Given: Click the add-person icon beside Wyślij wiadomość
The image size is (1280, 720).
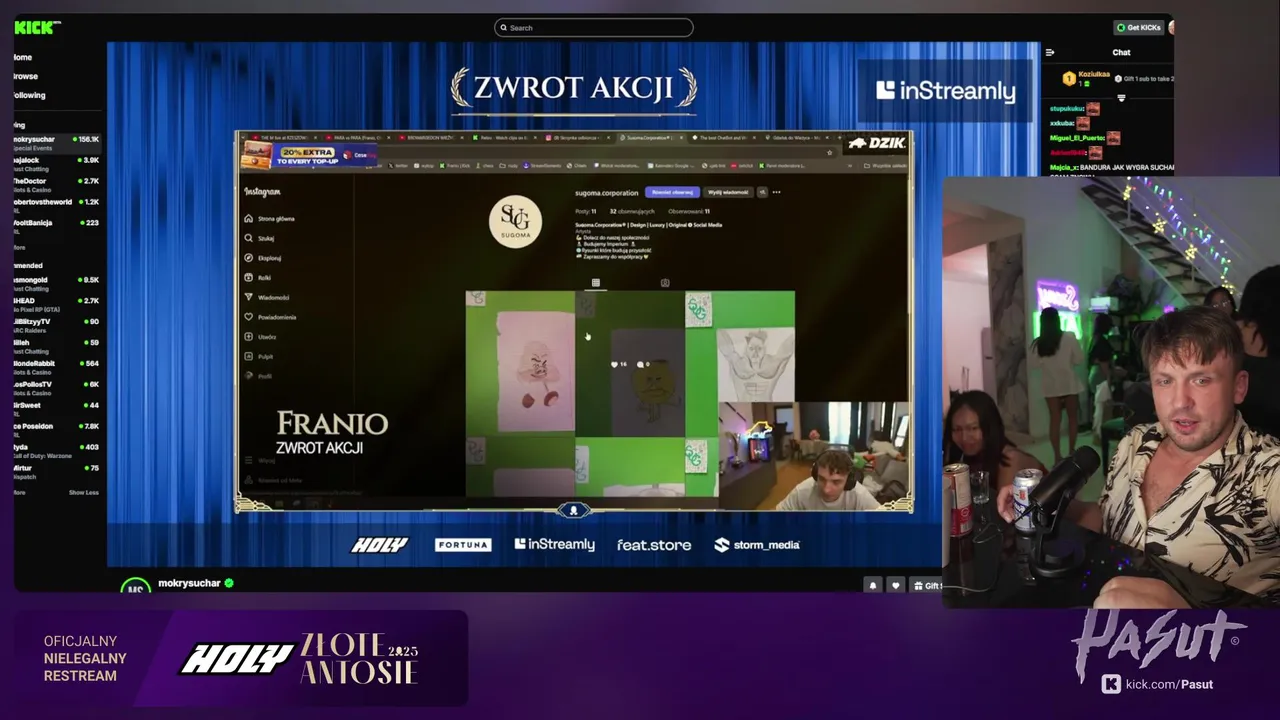Looking at the screenshot, I should tap(761, 192).
